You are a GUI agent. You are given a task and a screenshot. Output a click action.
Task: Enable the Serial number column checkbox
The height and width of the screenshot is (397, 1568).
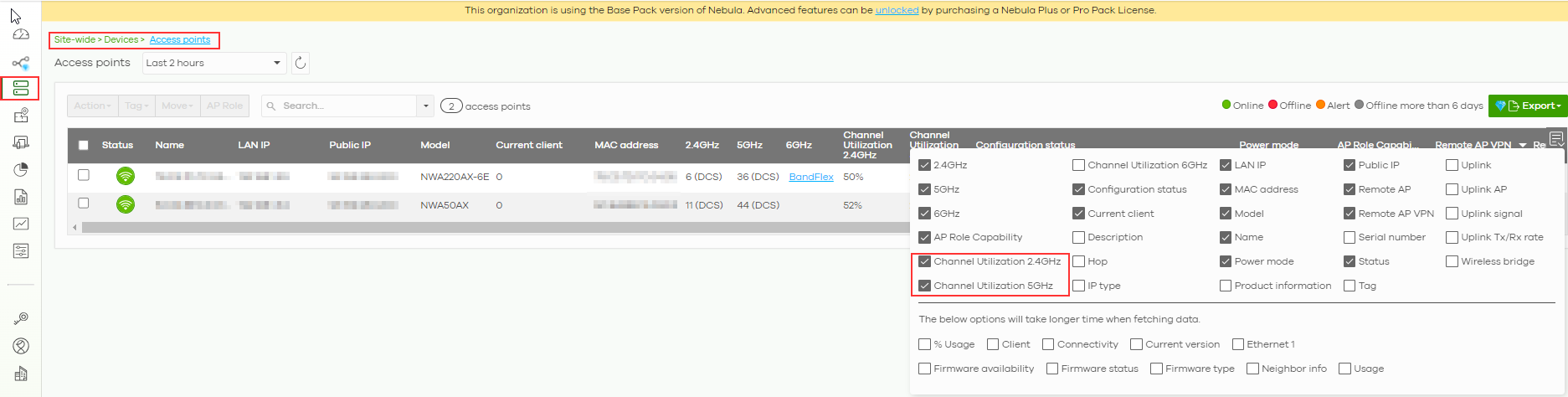coord(1350,237)
